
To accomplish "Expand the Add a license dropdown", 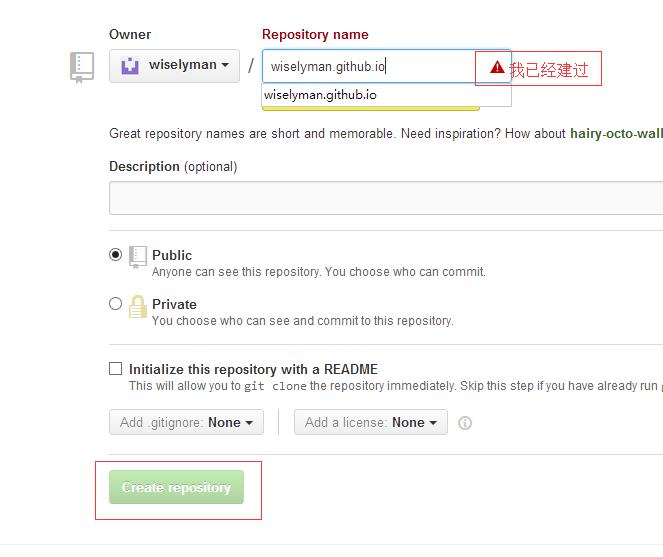I will (371, 422).
